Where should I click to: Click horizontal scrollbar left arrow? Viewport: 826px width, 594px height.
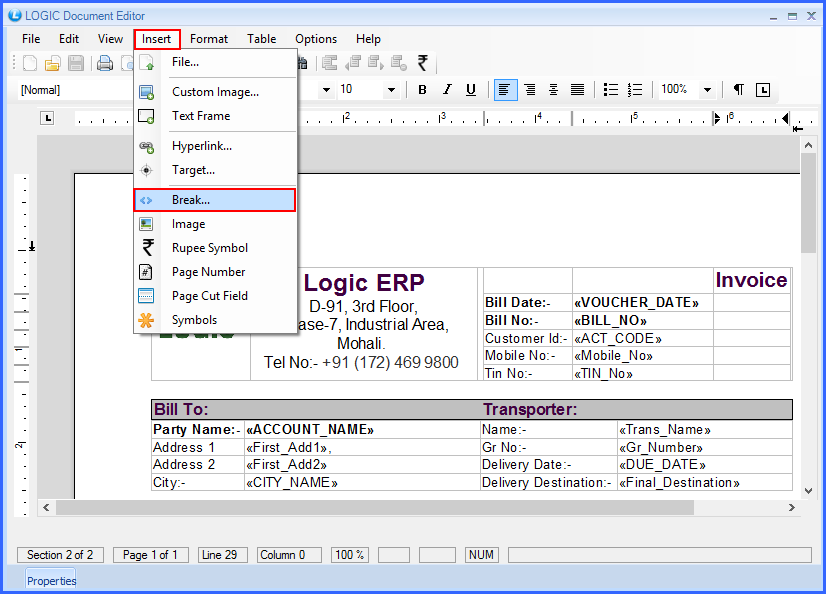point(46,508)
